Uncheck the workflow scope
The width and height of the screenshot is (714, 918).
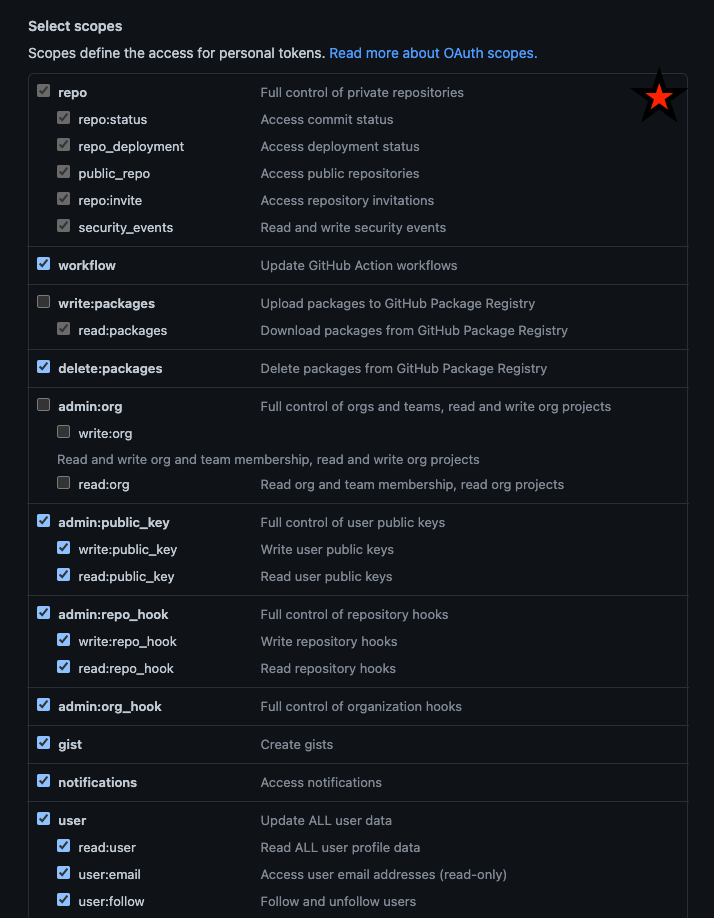(x=43, y=263)
